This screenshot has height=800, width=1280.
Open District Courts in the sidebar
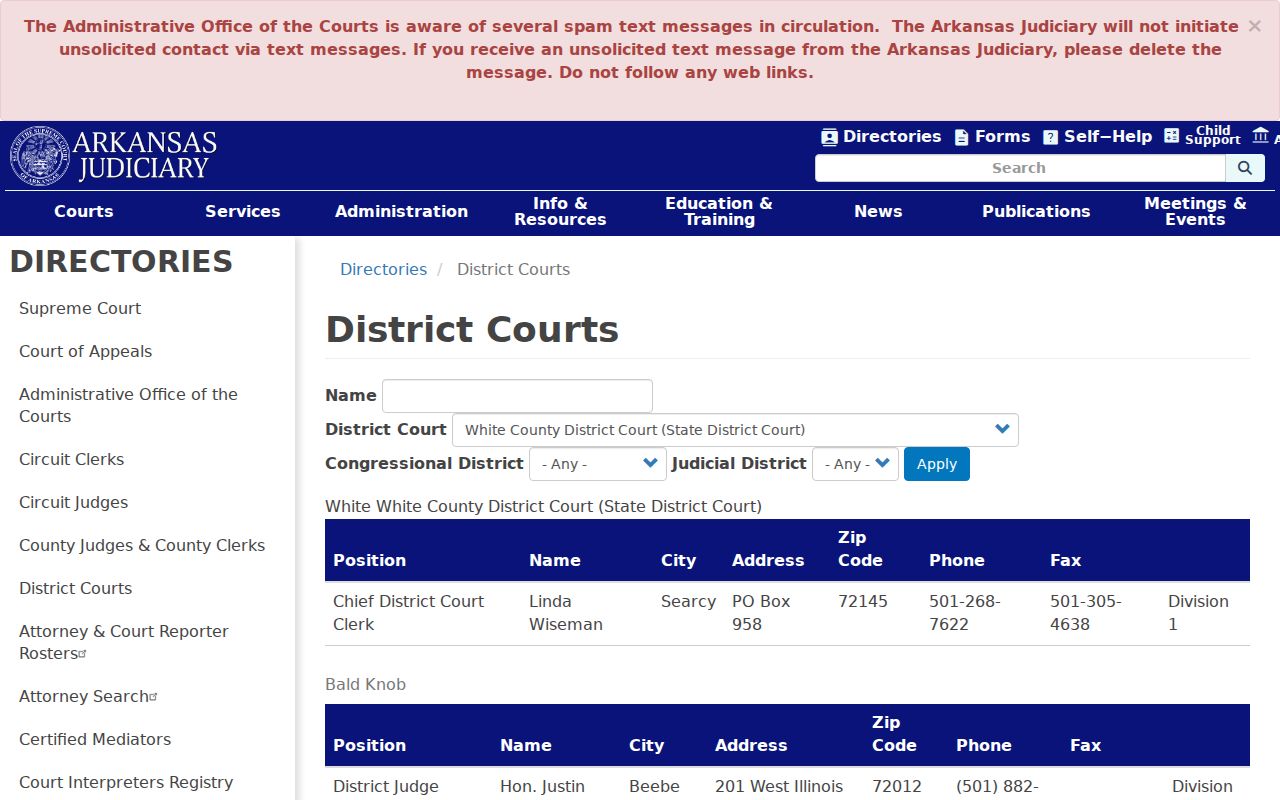(75, 588)
